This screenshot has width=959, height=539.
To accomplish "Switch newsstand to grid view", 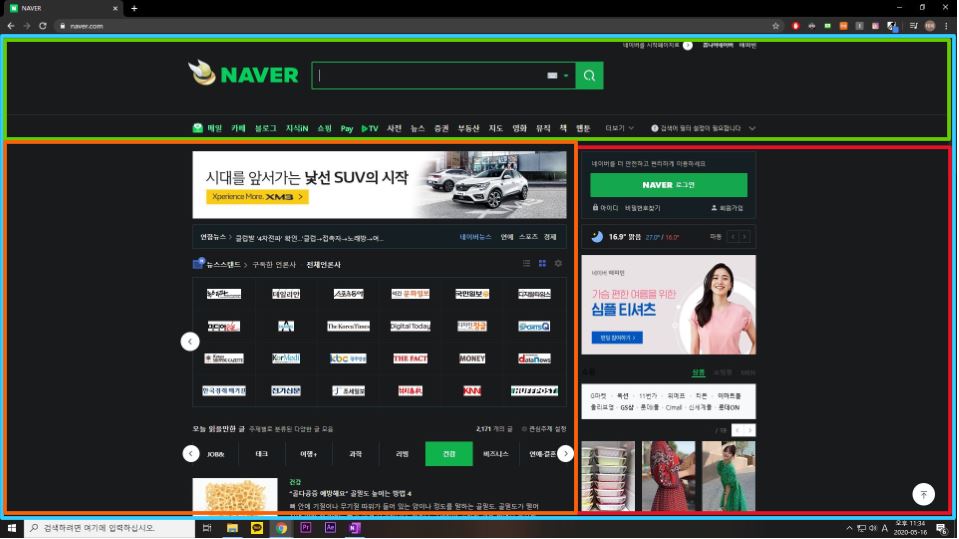I will [542, 264].
